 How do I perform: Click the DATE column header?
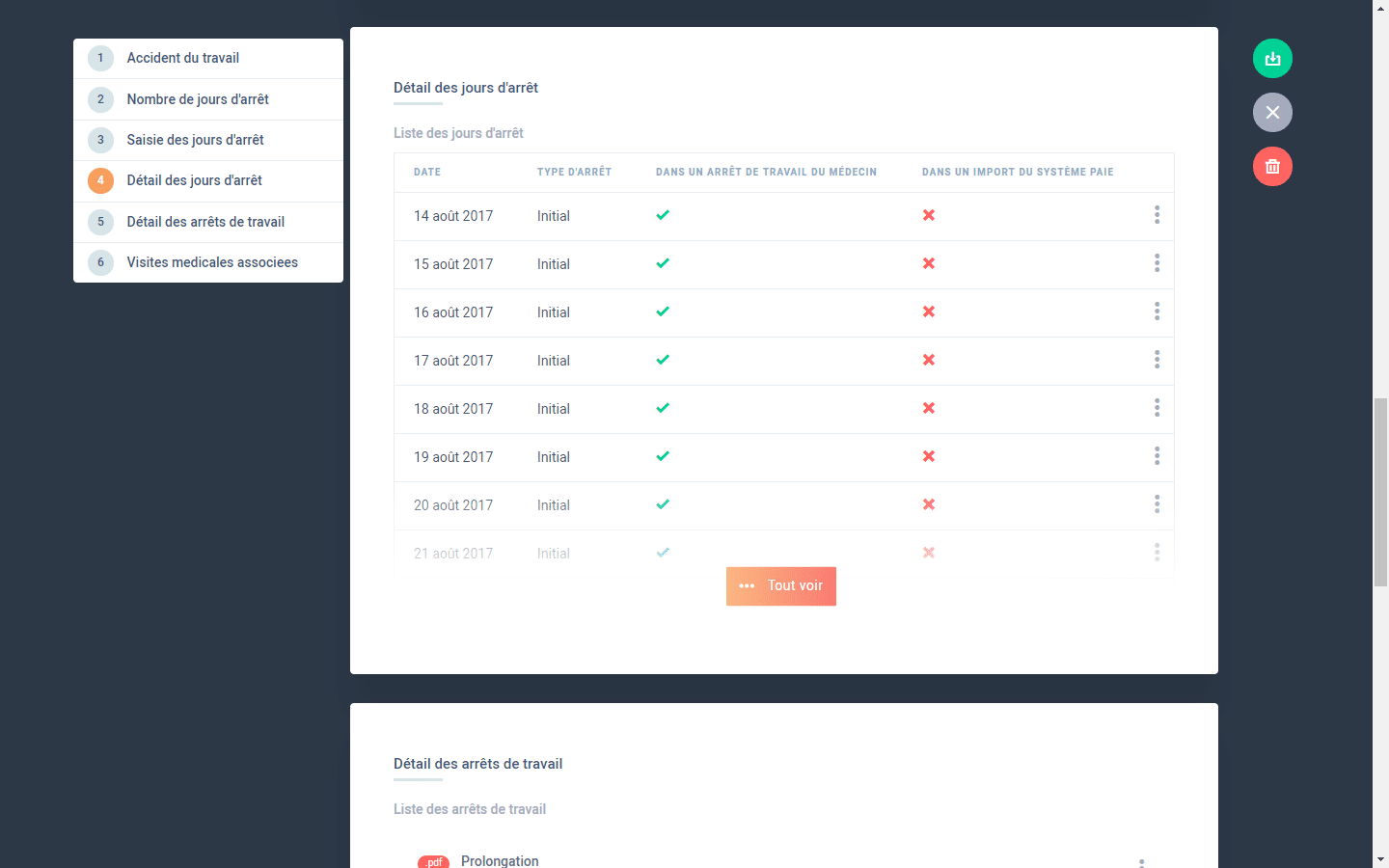tap(427, 172)
